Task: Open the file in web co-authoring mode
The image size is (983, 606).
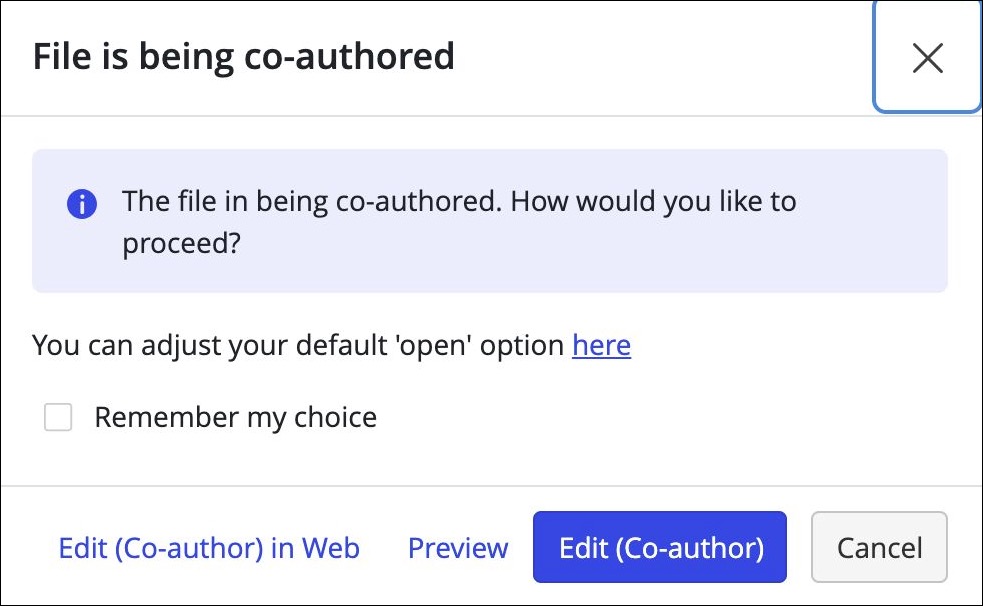Action: click(x=209, y=547)
